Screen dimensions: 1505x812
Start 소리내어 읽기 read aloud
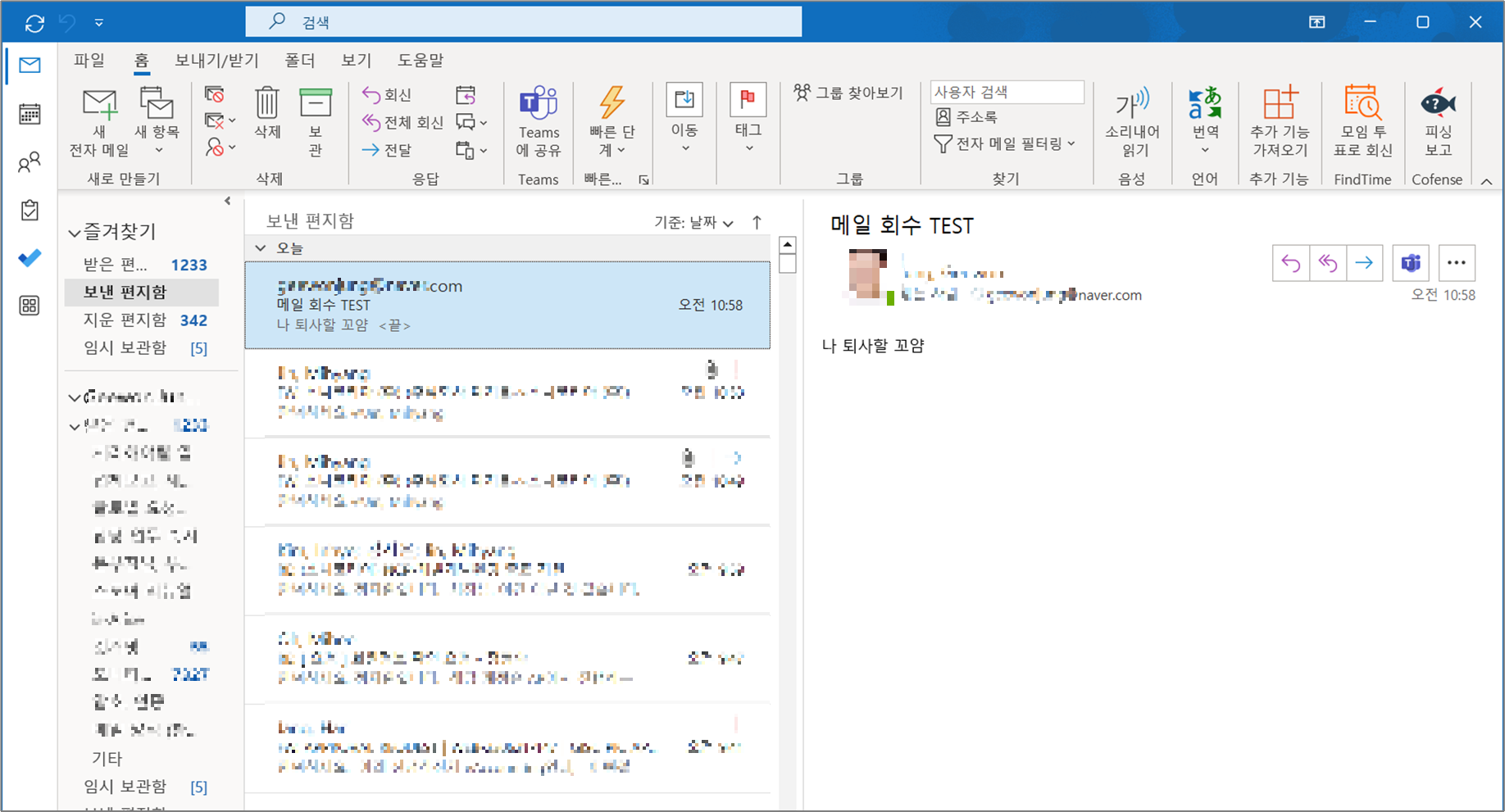pos(1132,121)
